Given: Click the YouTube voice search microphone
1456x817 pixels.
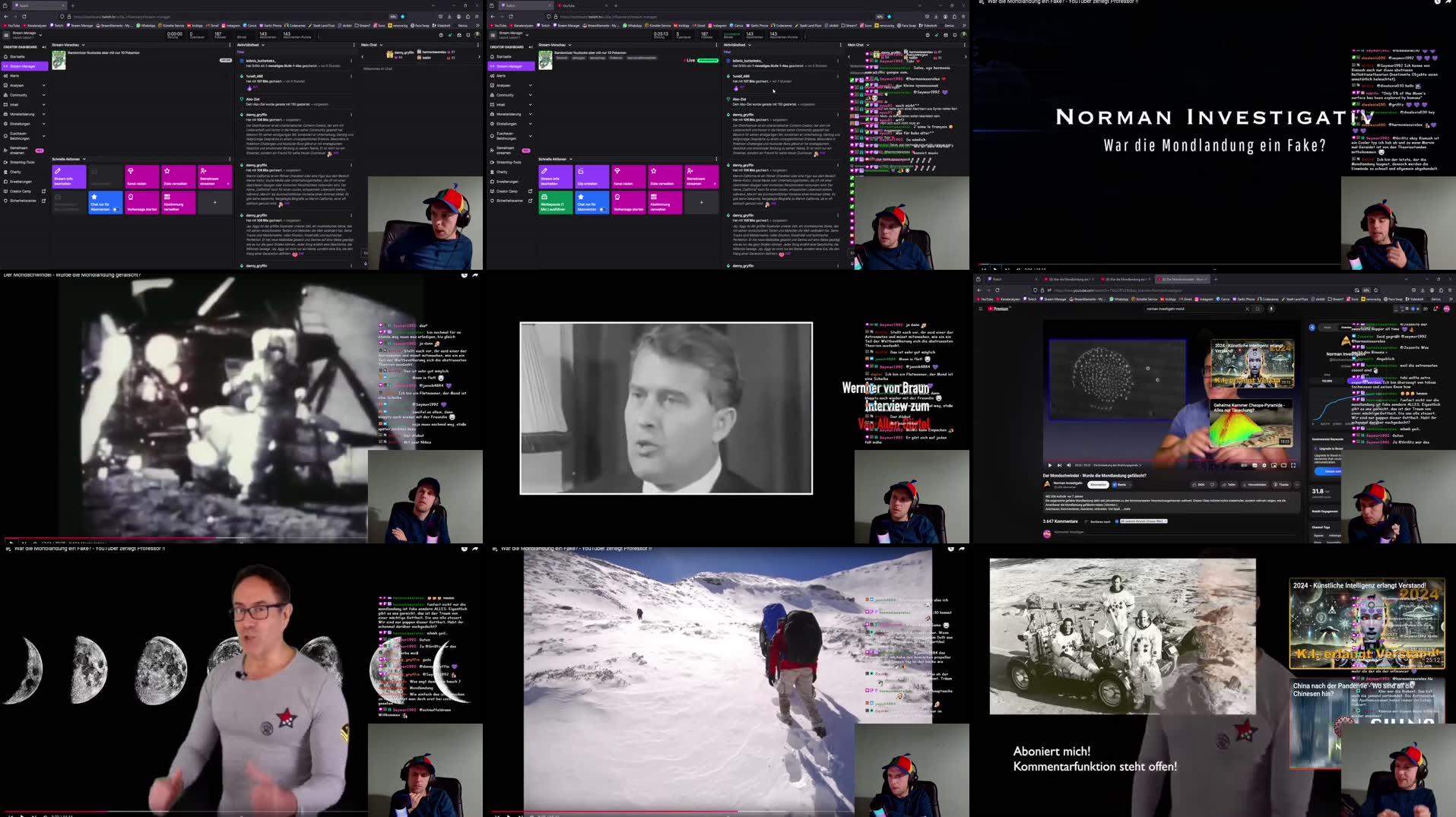Looking at the screenshot, I should click(1271, 309).
